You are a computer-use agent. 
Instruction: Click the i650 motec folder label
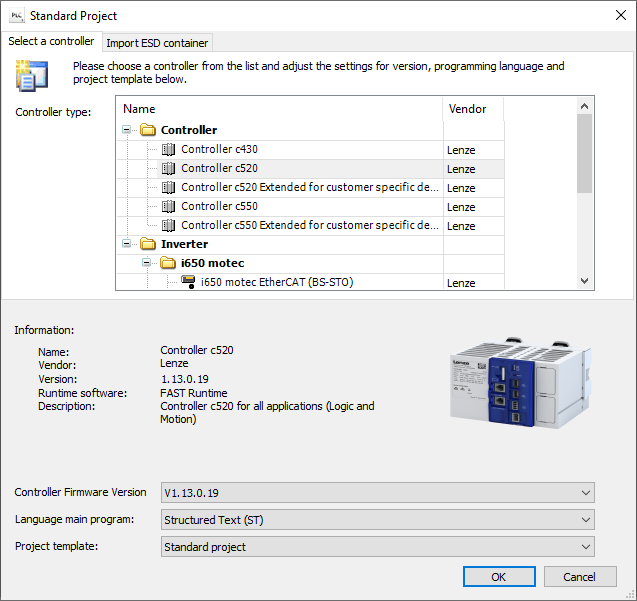[212, 263]
